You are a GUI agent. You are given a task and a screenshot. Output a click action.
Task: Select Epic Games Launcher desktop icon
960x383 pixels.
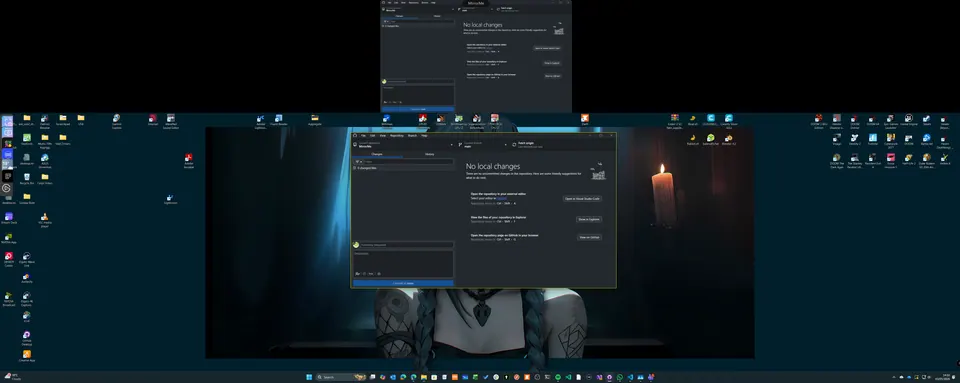point(891,122)
